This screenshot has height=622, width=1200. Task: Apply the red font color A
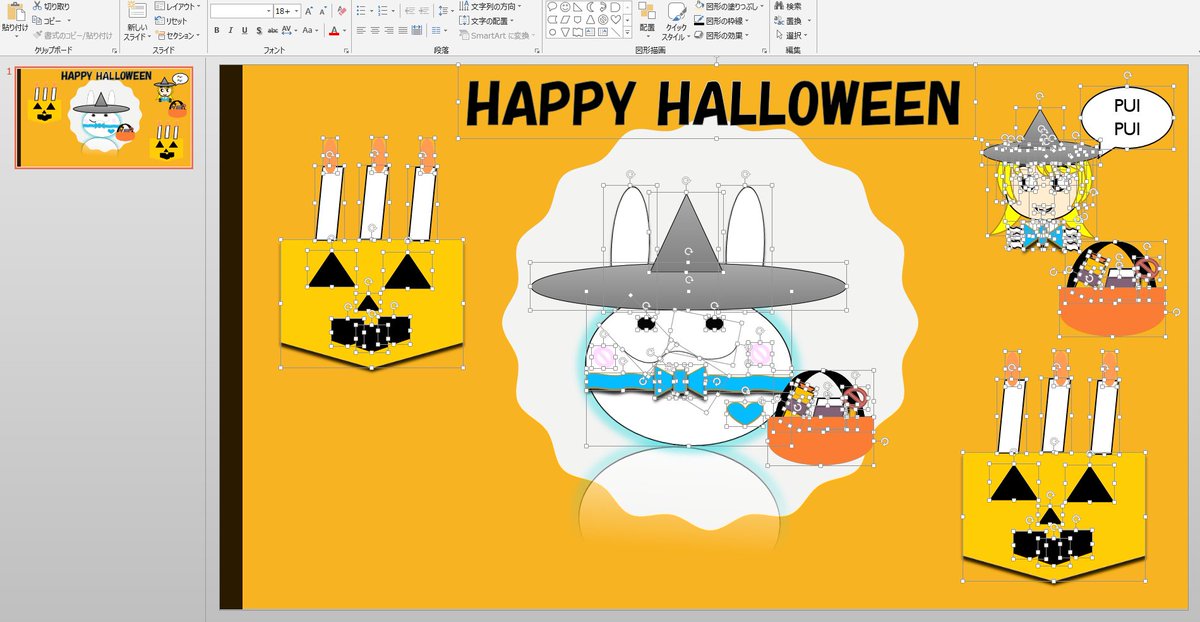[x=335, y=31]
